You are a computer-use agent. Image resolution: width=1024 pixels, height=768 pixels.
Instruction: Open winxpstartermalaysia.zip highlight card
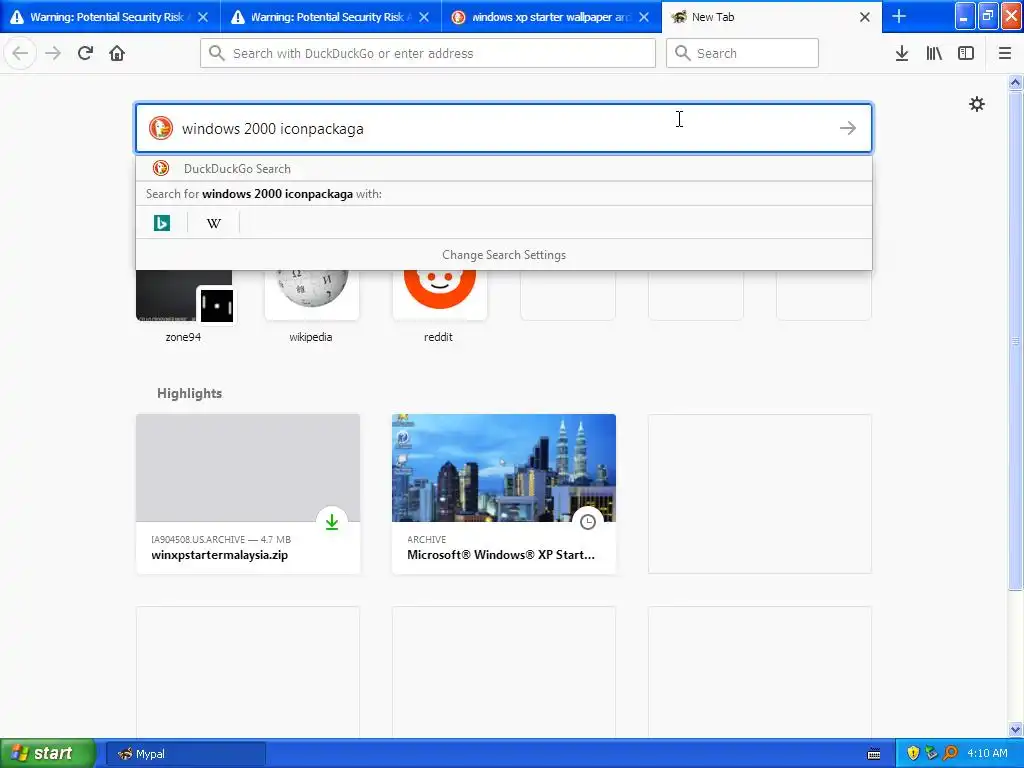[x=248, y=494]
